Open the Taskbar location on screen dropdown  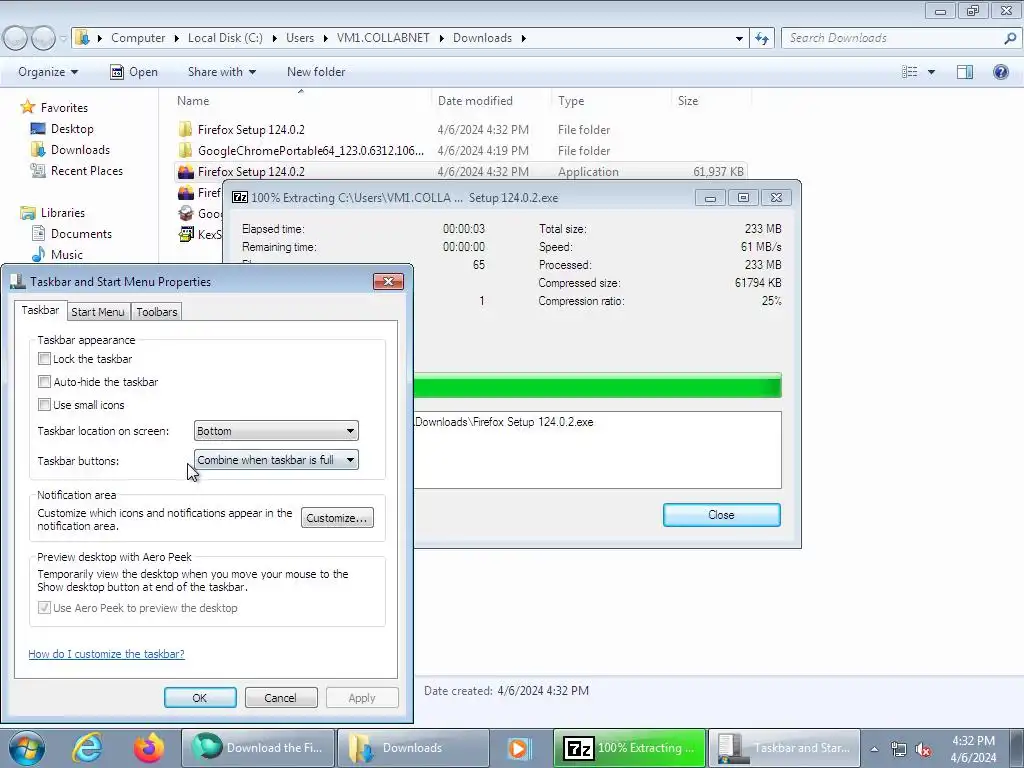pos(276,431)
